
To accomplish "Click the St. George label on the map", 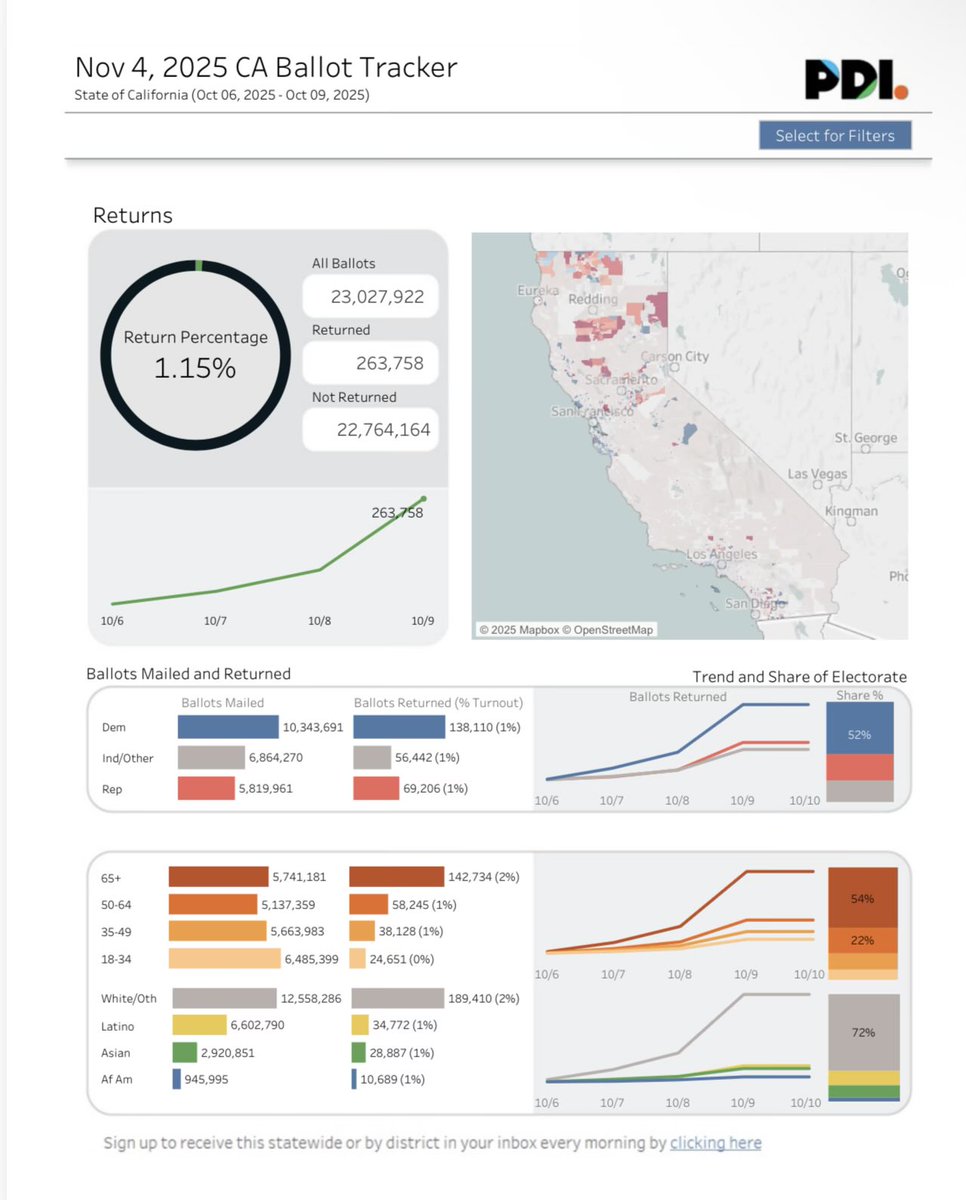I will [x=866, y=438].
